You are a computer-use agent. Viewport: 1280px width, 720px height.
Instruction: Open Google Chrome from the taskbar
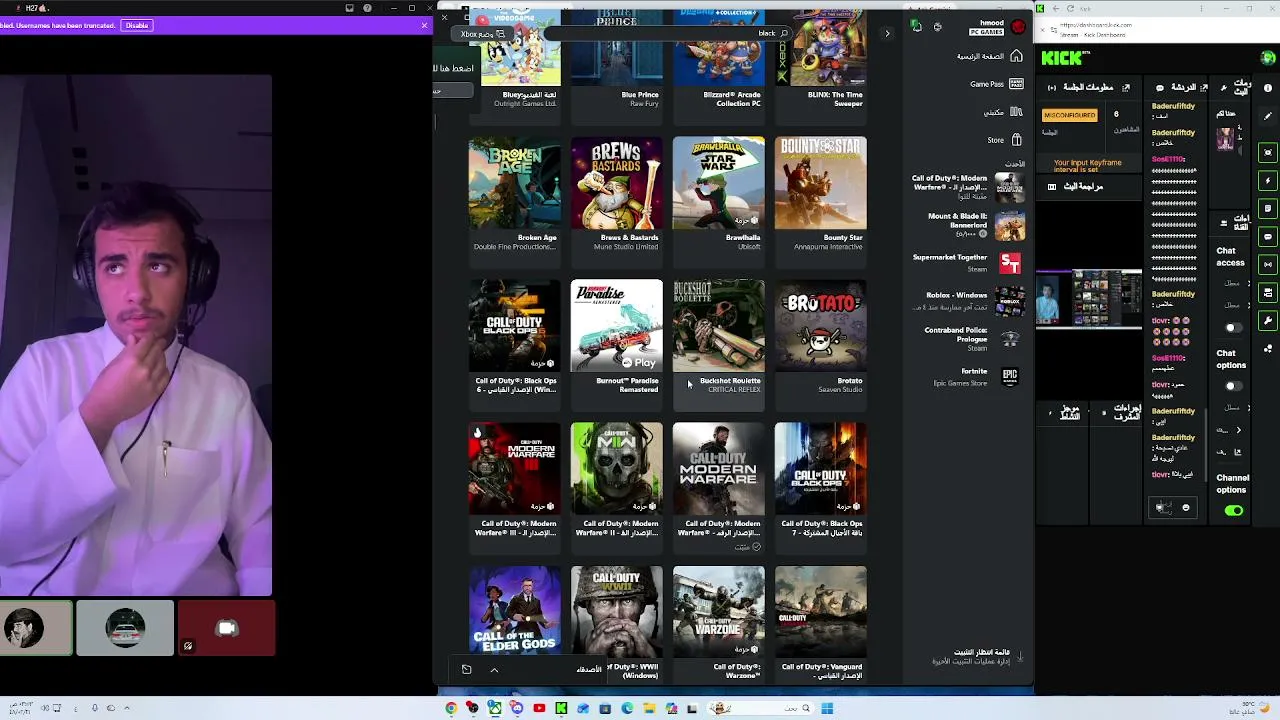click(451, 709)
